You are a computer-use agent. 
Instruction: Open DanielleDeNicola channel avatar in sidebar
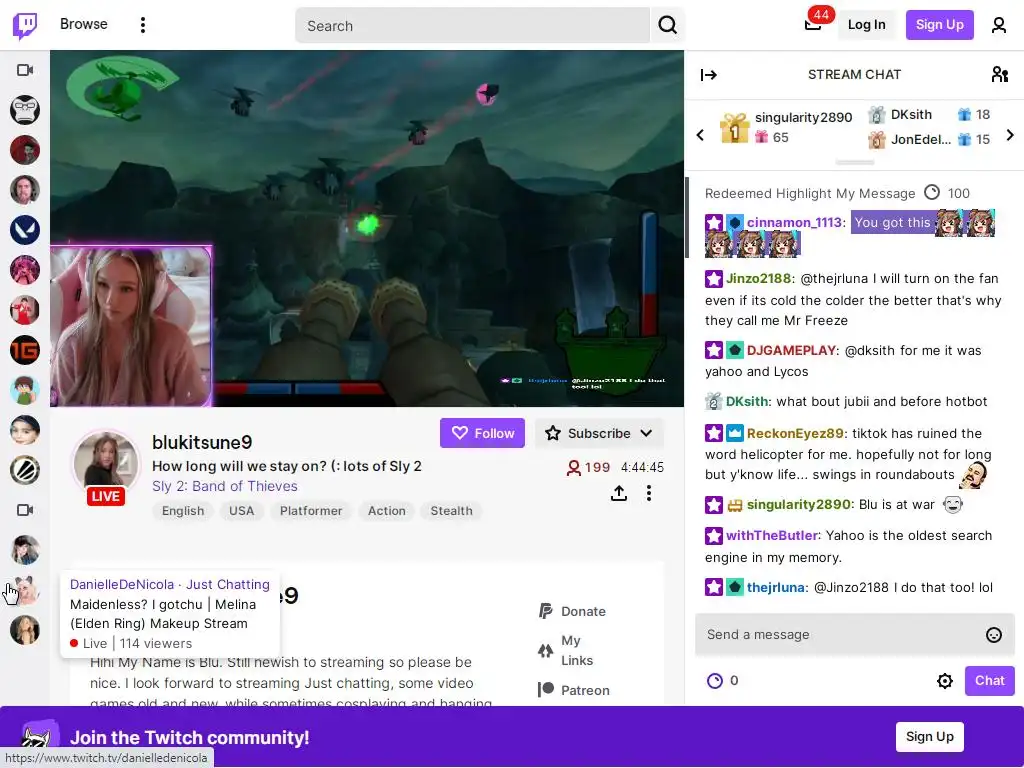(25, 590)
